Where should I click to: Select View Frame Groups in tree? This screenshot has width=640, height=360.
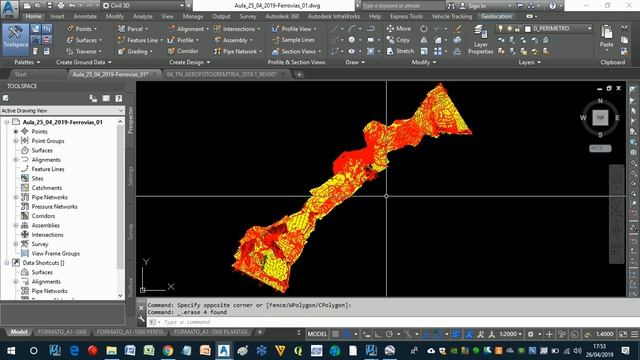point(56,253)
